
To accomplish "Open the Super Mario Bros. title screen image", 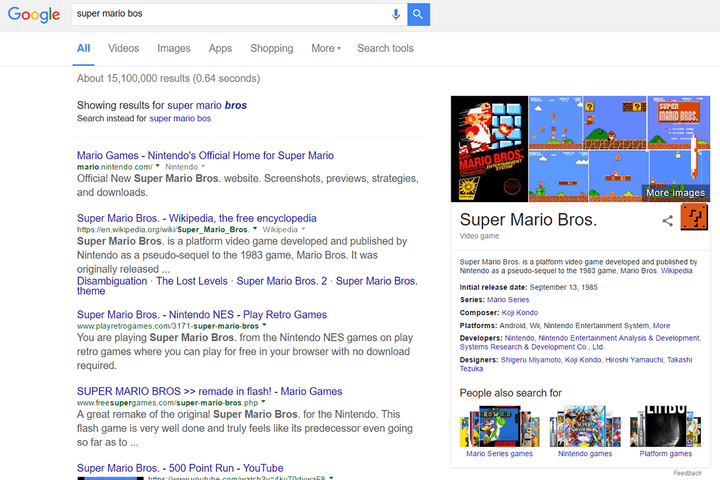I will [x=678, y=123].
